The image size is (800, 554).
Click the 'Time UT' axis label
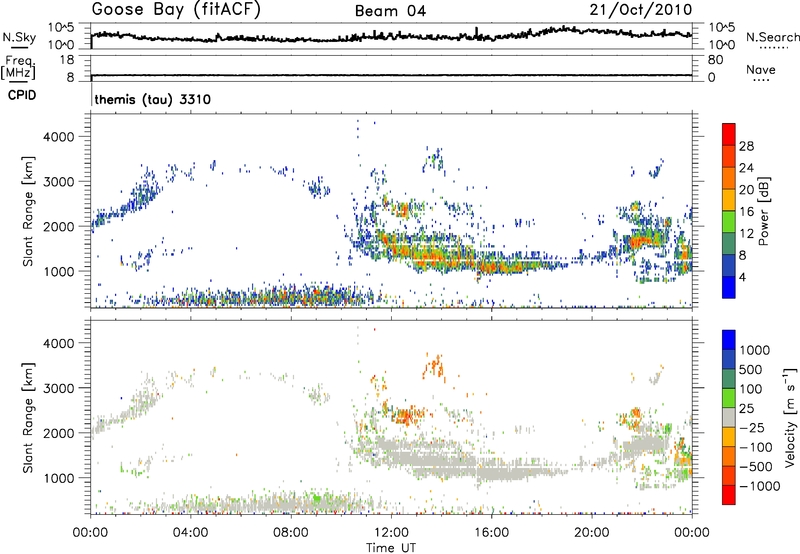click(x=391, y=548)
